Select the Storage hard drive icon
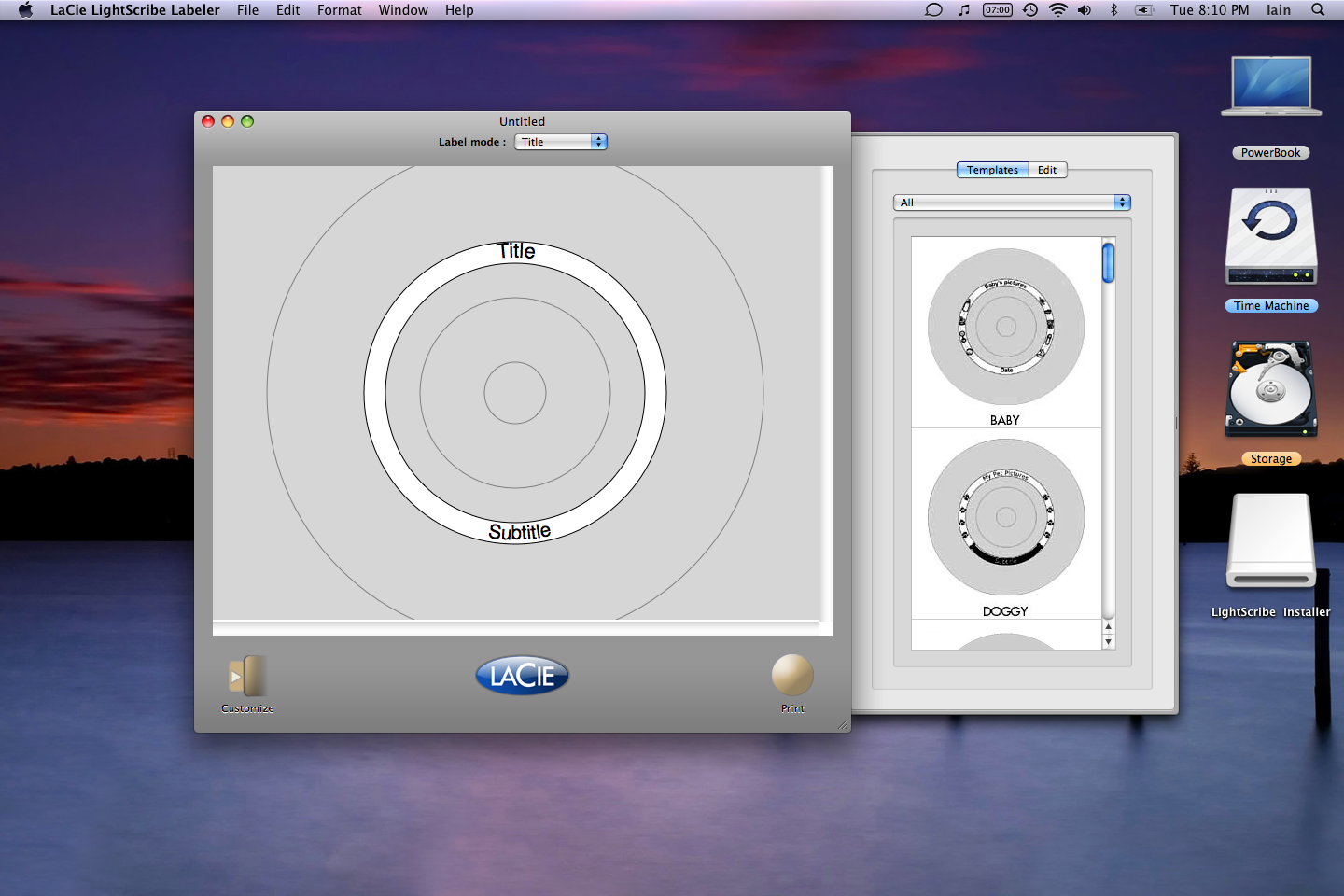The image size is (1344, 896). pyautogui.click(x=1271, y=388)
